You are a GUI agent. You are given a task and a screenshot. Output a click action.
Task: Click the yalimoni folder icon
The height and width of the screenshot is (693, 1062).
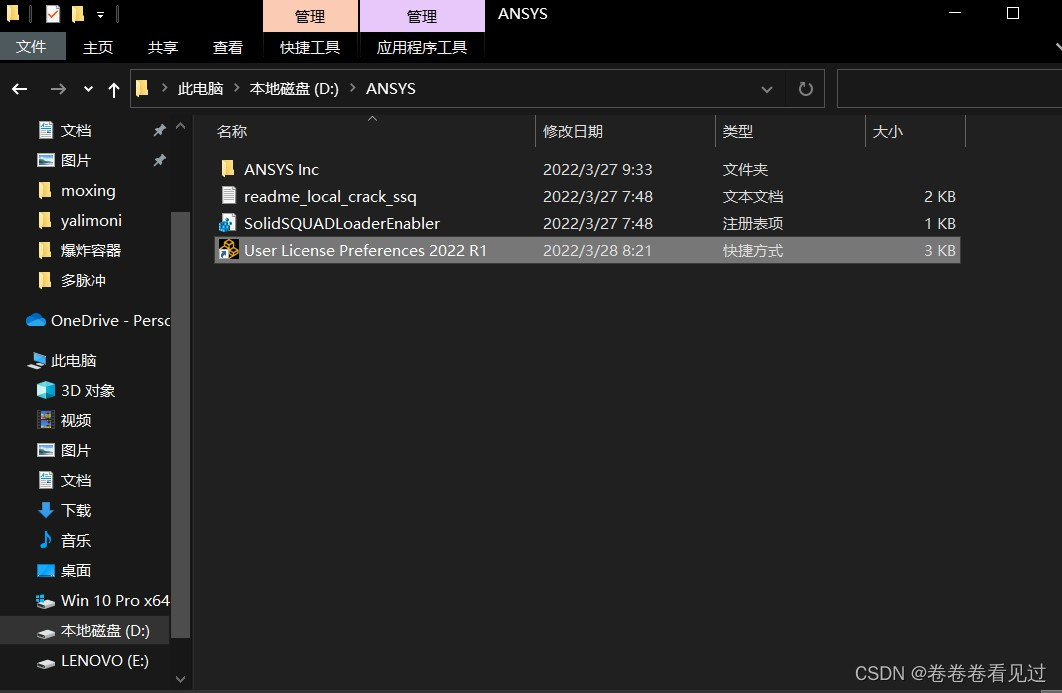[x=45, y=220]
